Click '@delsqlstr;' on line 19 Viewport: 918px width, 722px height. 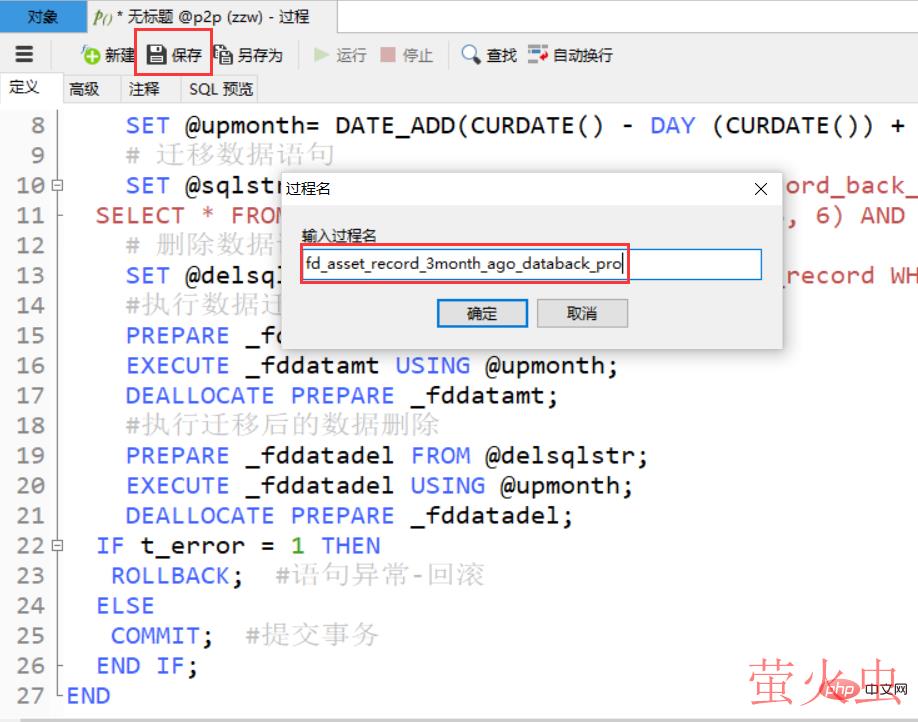[566, 456]
